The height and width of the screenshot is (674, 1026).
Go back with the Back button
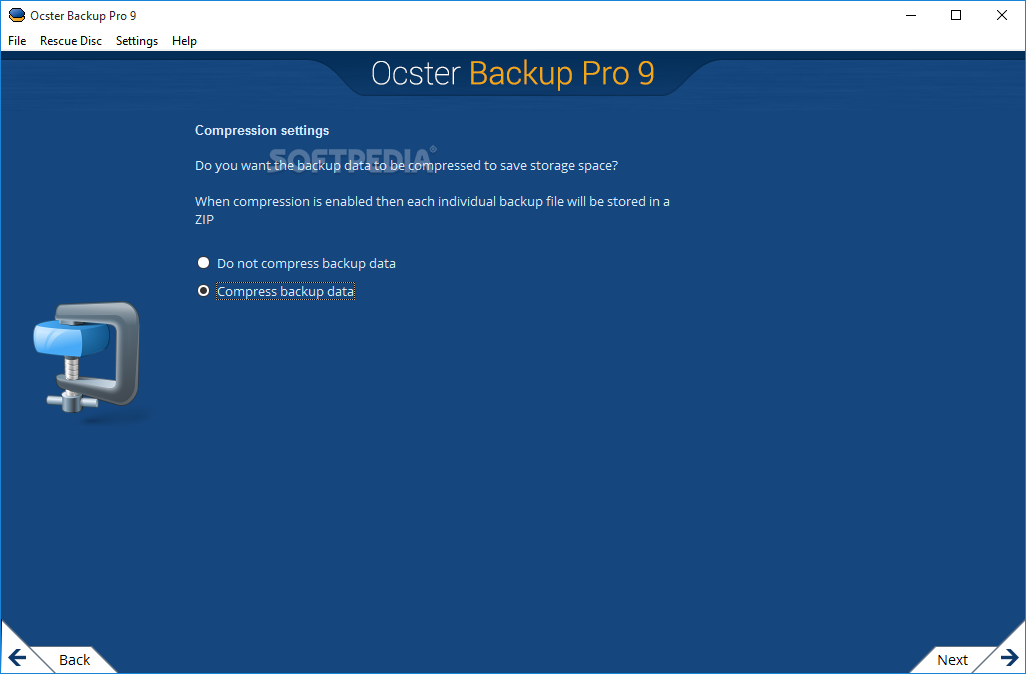coord(75,660)
